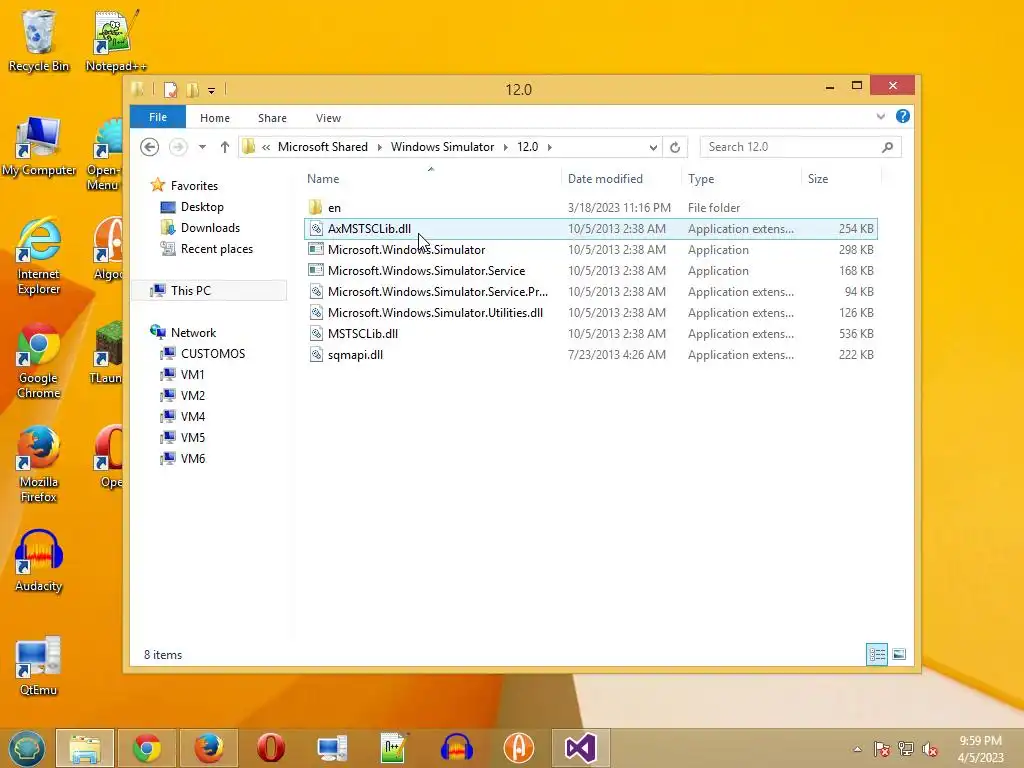Open the Home ribbon tab
The height and width of the screenshot is (768, 1024).
(215, 118)
